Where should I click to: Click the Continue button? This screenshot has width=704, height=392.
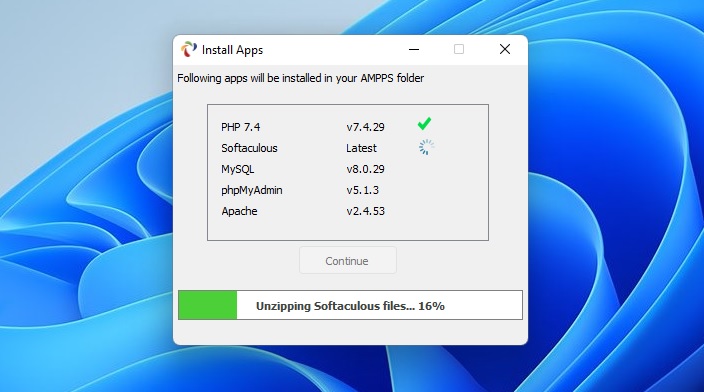click(348, 260)
